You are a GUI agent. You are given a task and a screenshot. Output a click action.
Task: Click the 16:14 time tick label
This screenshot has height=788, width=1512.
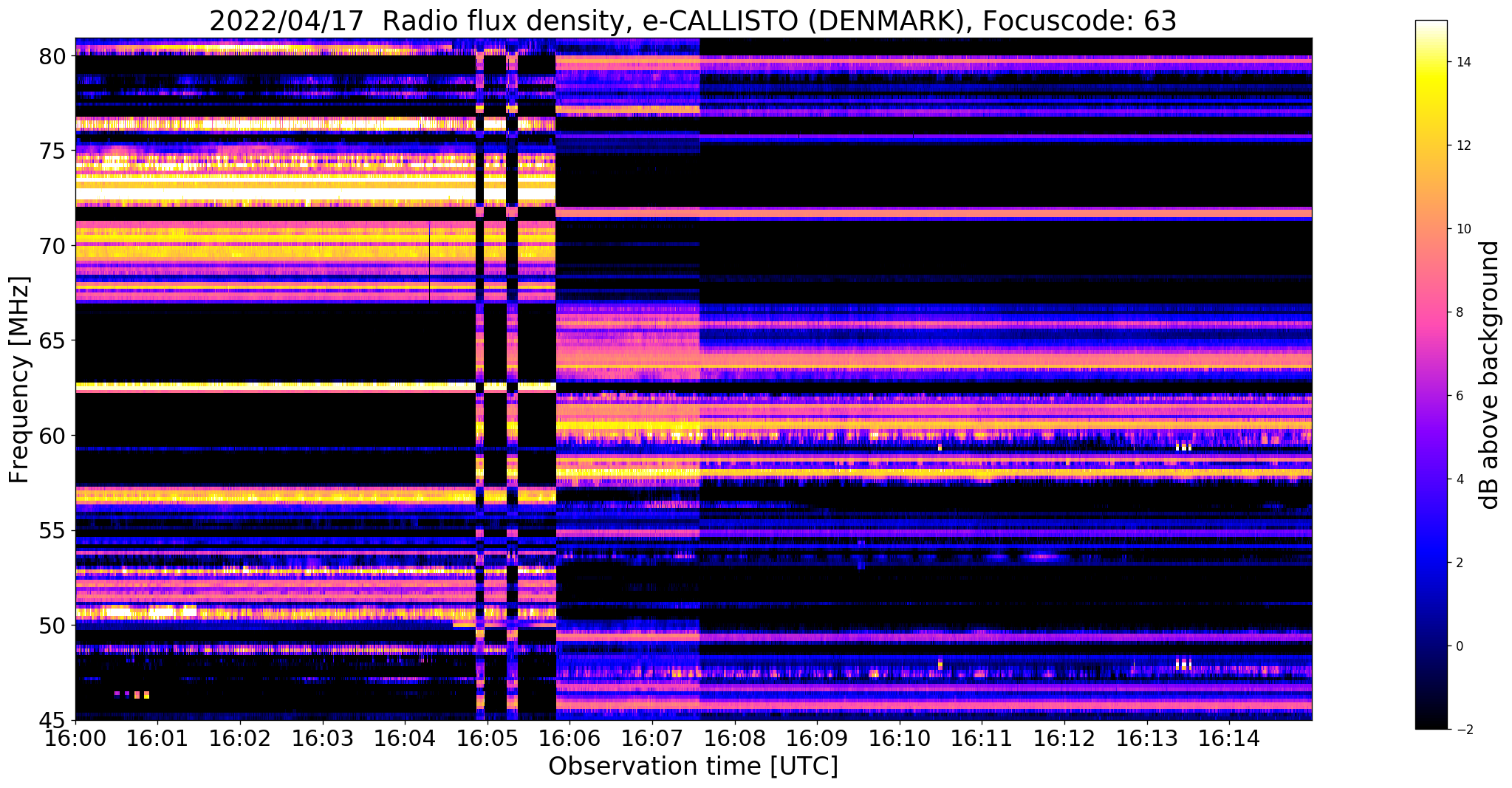point(1229,738)
